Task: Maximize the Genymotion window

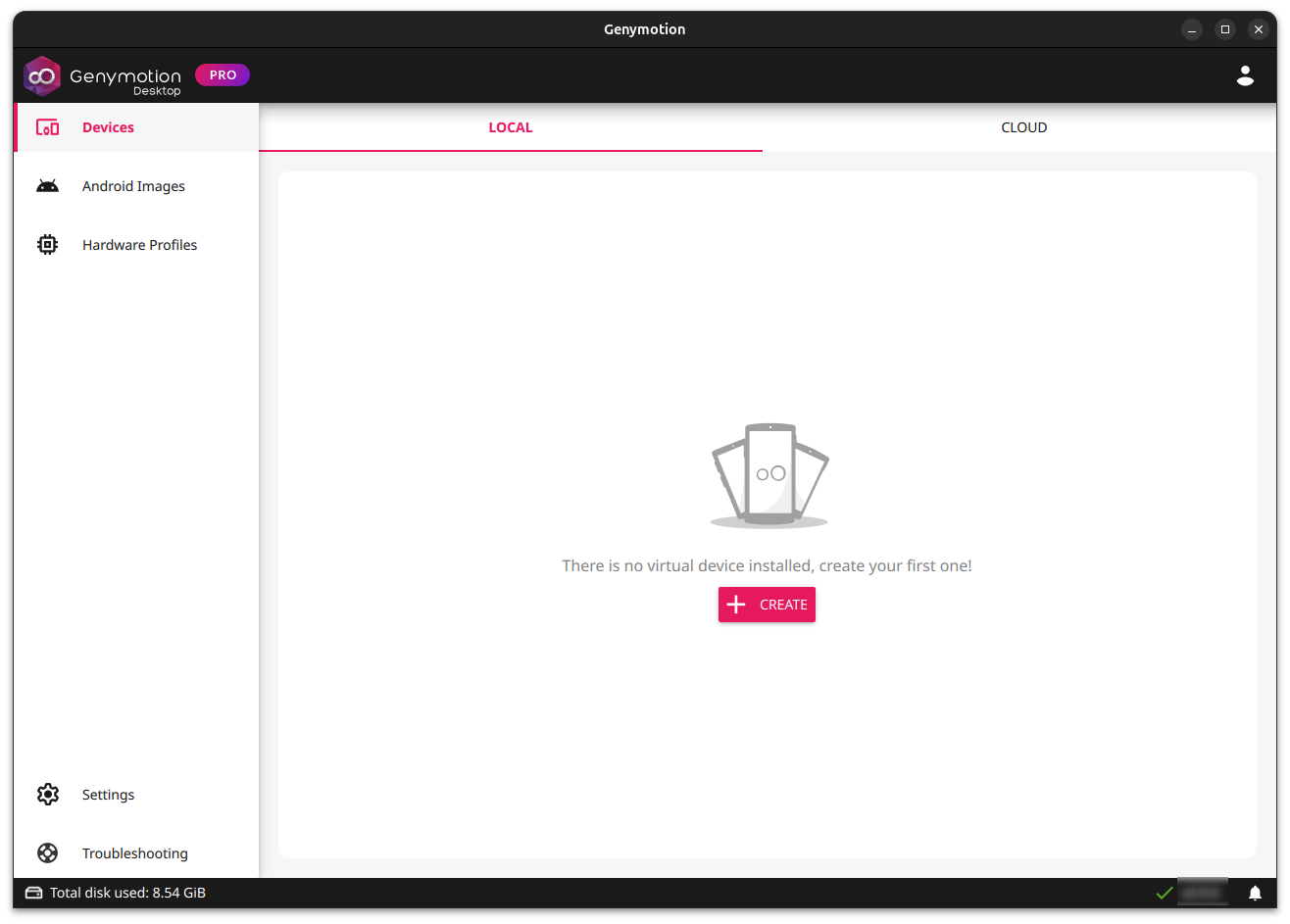Action: coord(1225,29)
